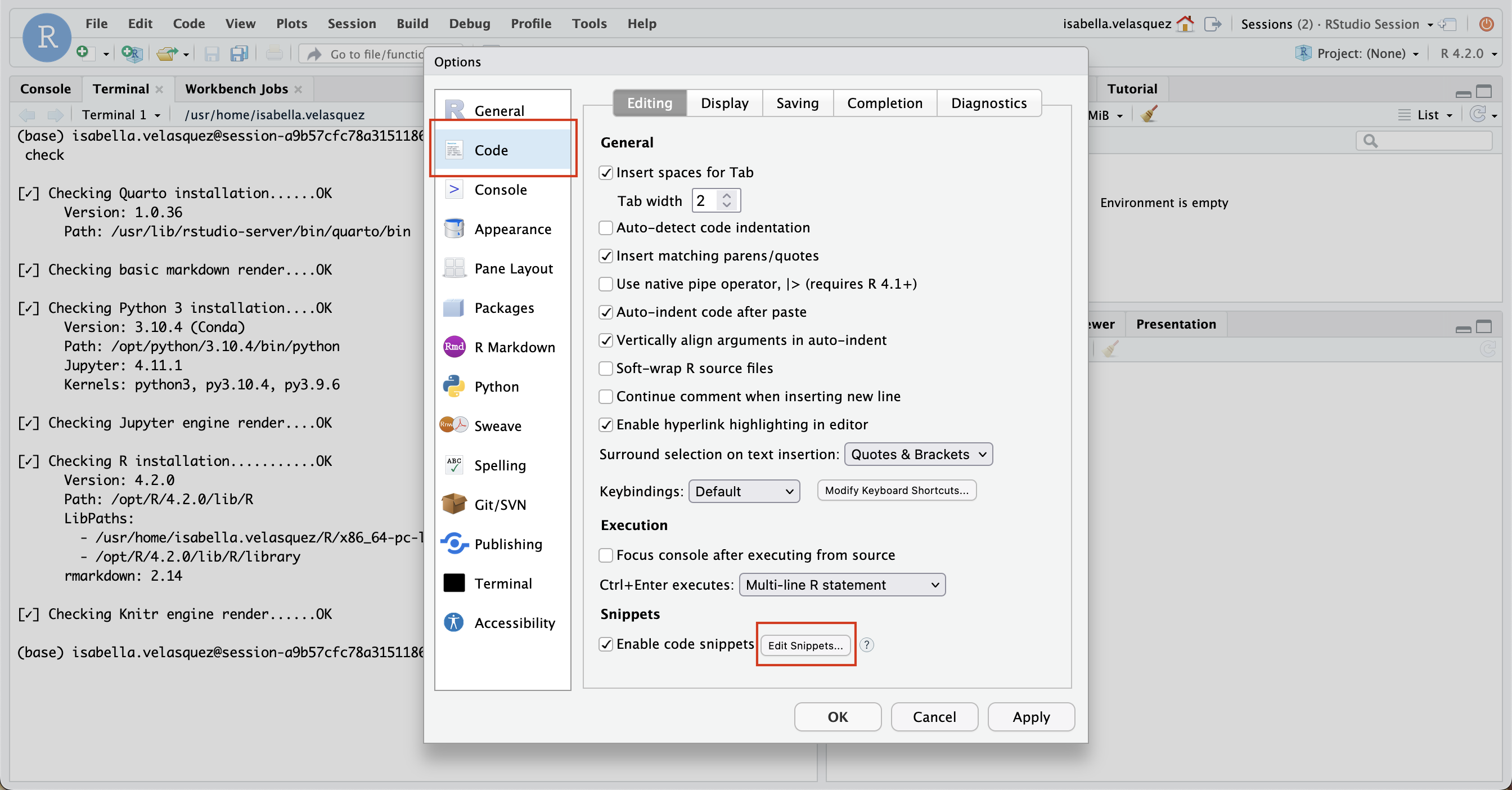Image resolution: width=1512 pixels, height=790 pixels.
Task: Click the Accessibility icon in options list
Action: pyautogui.click(x=454, y=622)
